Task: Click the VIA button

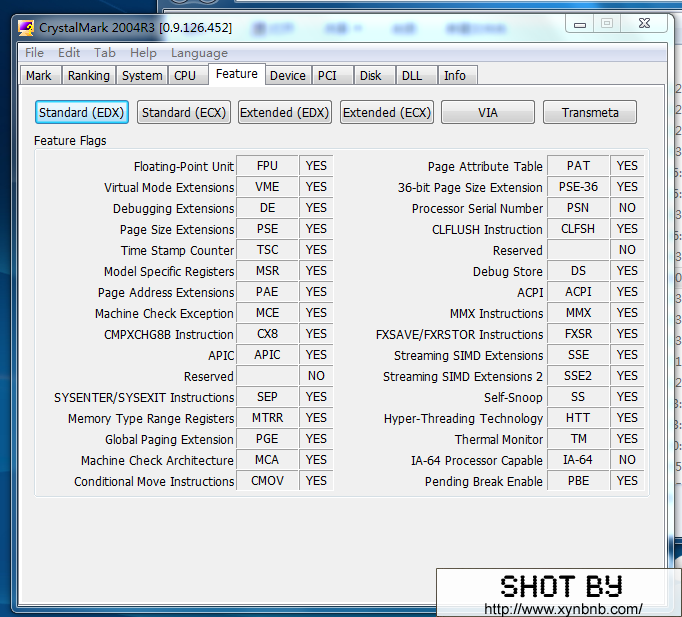Action: [488, 113]
